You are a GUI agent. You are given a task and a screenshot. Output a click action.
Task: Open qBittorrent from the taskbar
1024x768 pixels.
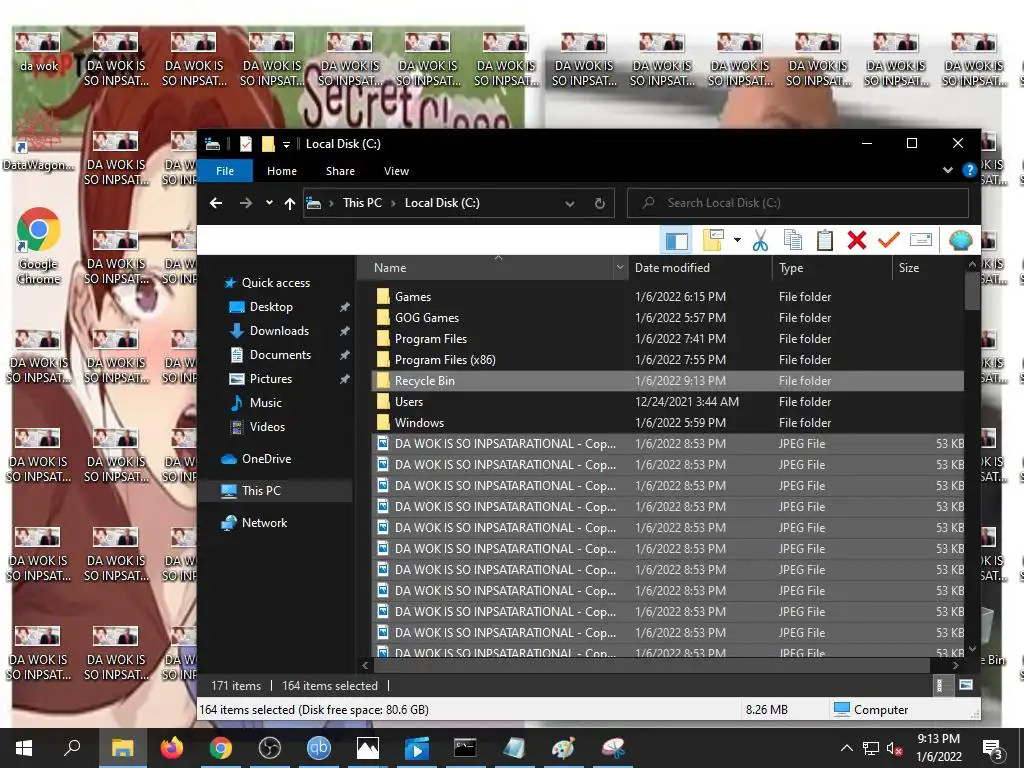[319, 748]
